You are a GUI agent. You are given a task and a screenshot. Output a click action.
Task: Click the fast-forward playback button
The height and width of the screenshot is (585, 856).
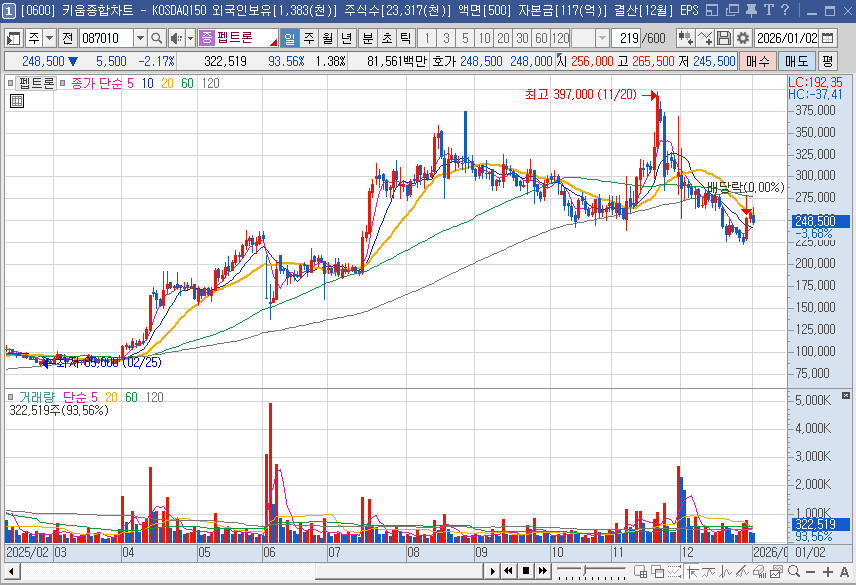[543, 571]
